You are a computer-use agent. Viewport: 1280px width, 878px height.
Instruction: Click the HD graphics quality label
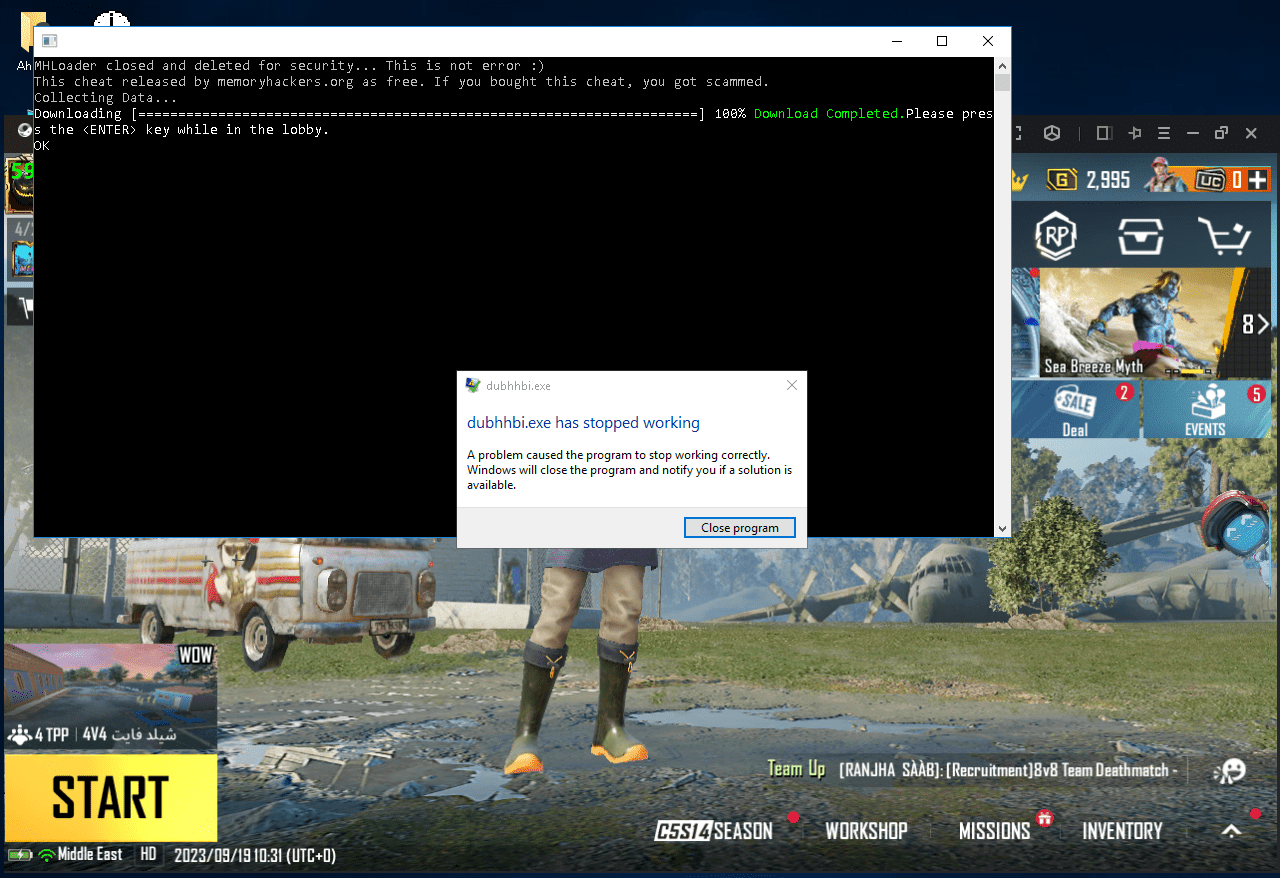[148, 855]
